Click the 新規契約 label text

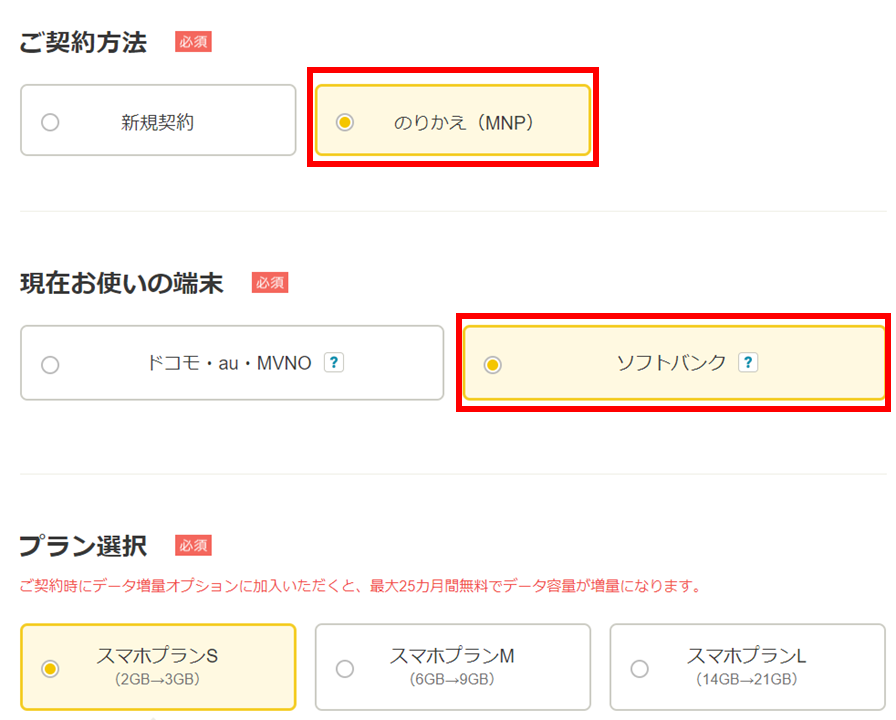(x=157, y=122)
